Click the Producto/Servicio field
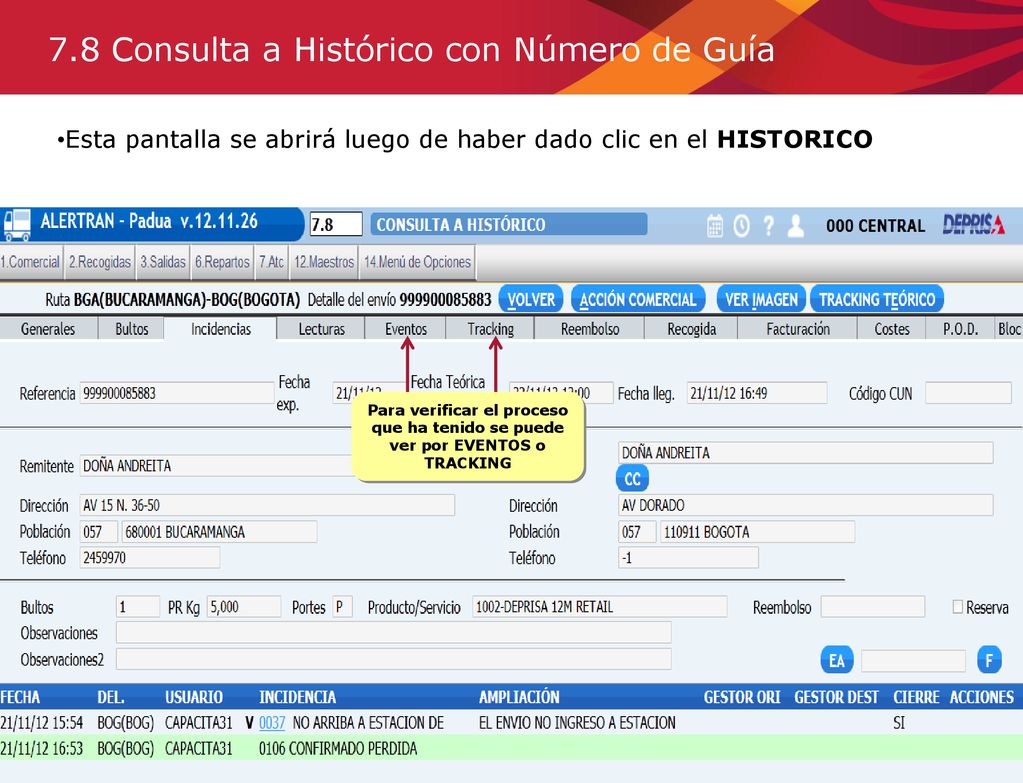The height and width of the screenshot is (783, 1023). pos(600,607)
